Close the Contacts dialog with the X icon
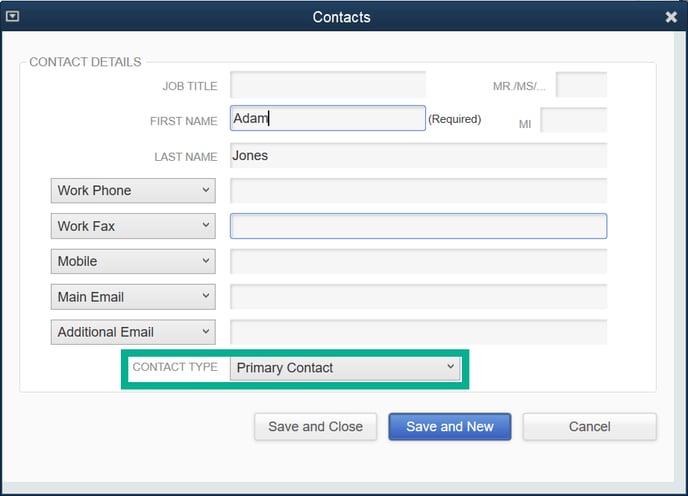688x496 pixels. point(671,17)
